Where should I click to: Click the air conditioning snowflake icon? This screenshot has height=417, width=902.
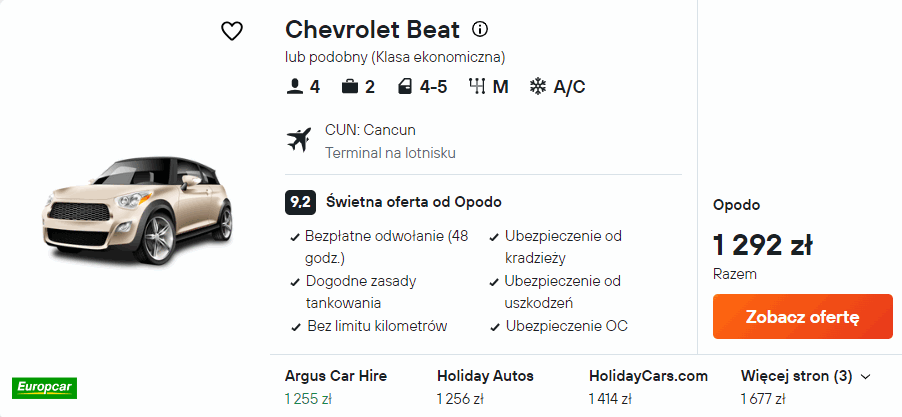coord(538,87)
